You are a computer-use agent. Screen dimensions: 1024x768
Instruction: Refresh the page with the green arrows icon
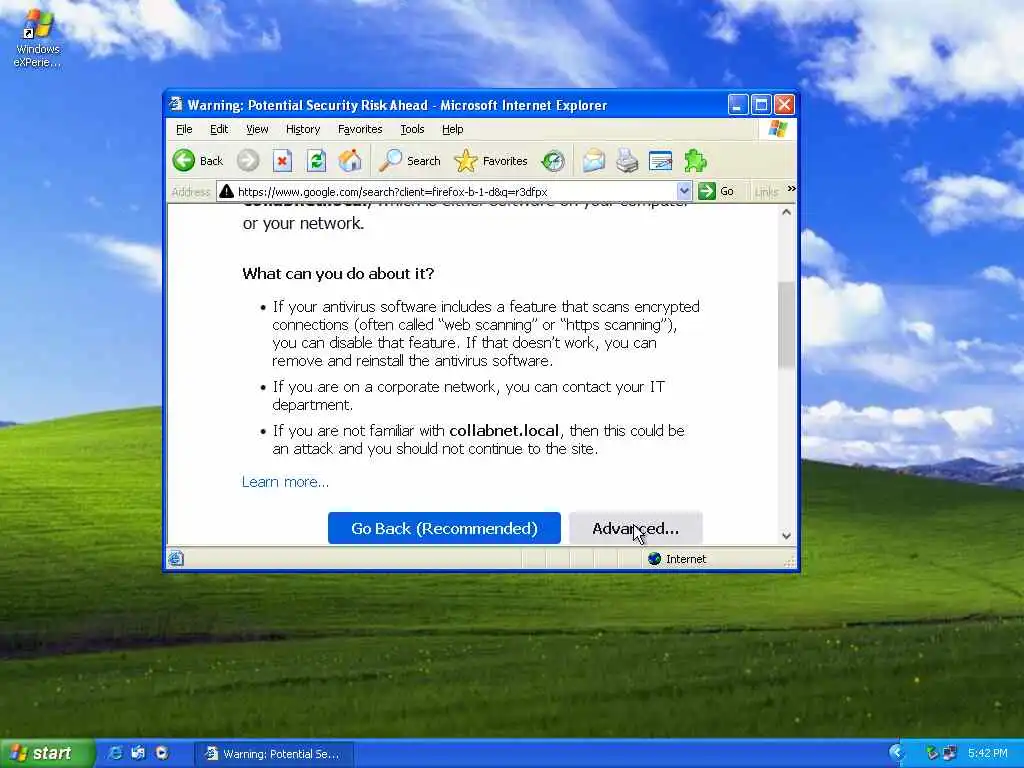click(317, 161)
